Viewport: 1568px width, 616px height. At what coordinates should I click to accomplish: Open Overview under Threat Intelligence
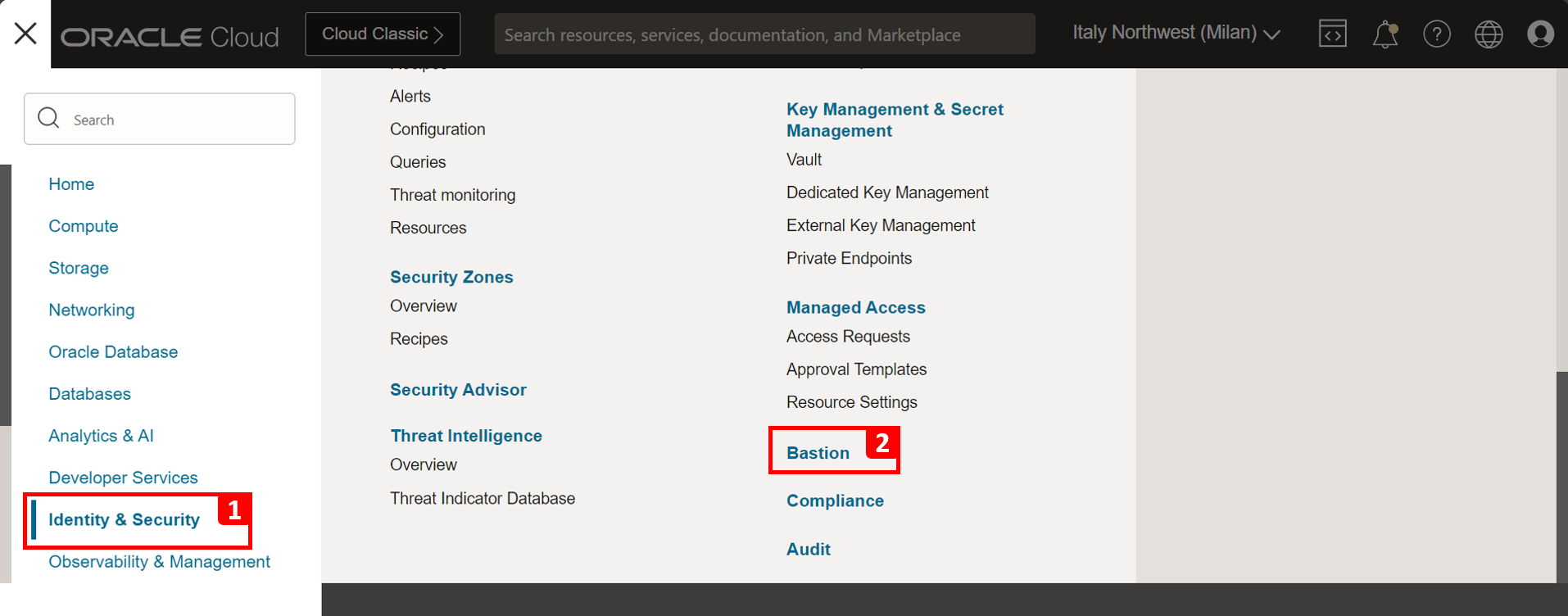click(424, 464)
